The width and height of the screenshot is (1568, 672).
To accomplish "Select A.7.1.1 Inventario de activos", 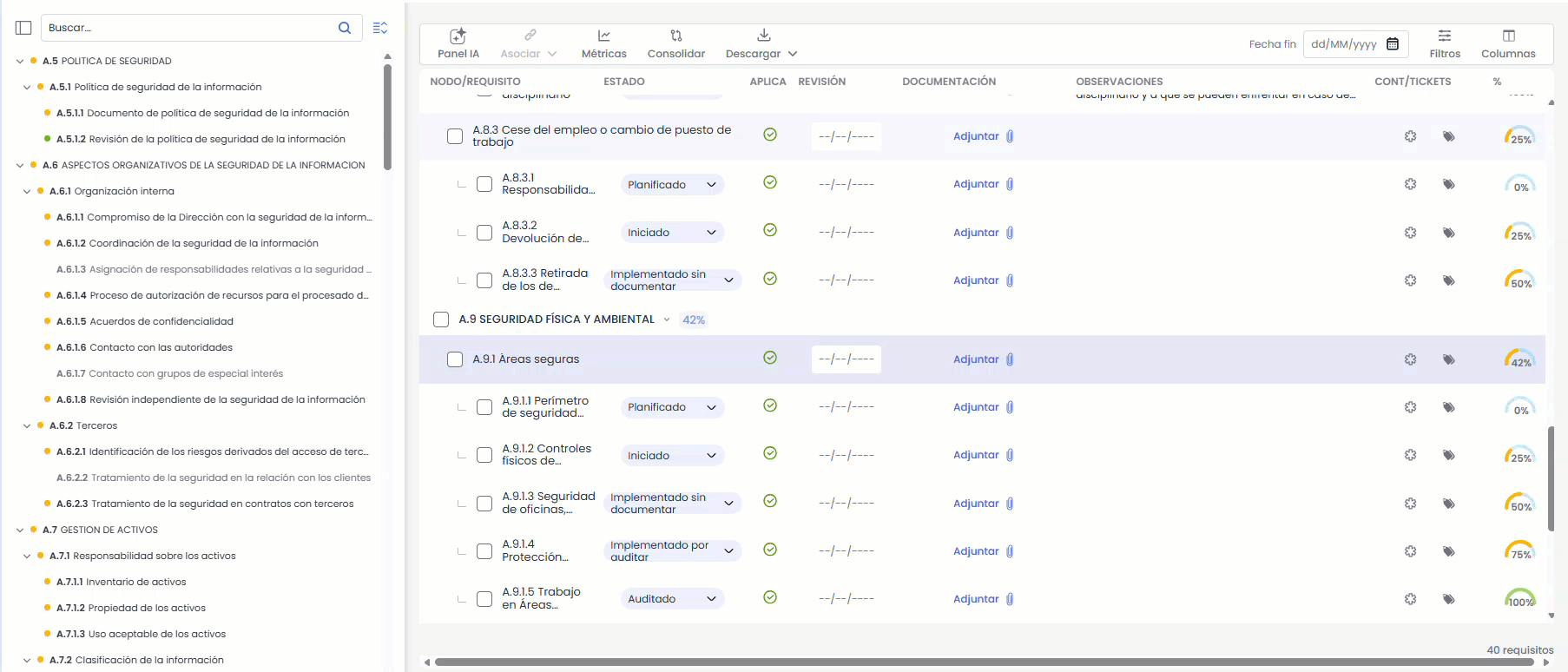I will [x=122, y=582].
